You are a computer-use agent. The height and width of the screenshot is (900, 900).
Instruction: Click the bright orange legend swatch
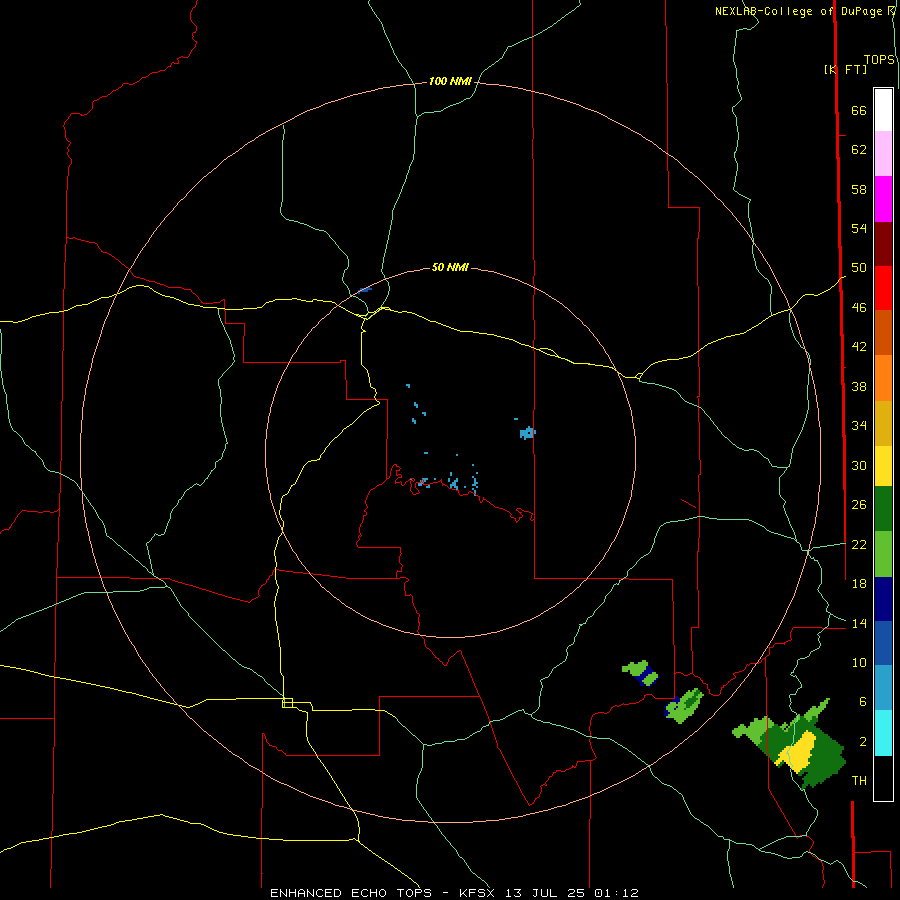pos(883,378)
